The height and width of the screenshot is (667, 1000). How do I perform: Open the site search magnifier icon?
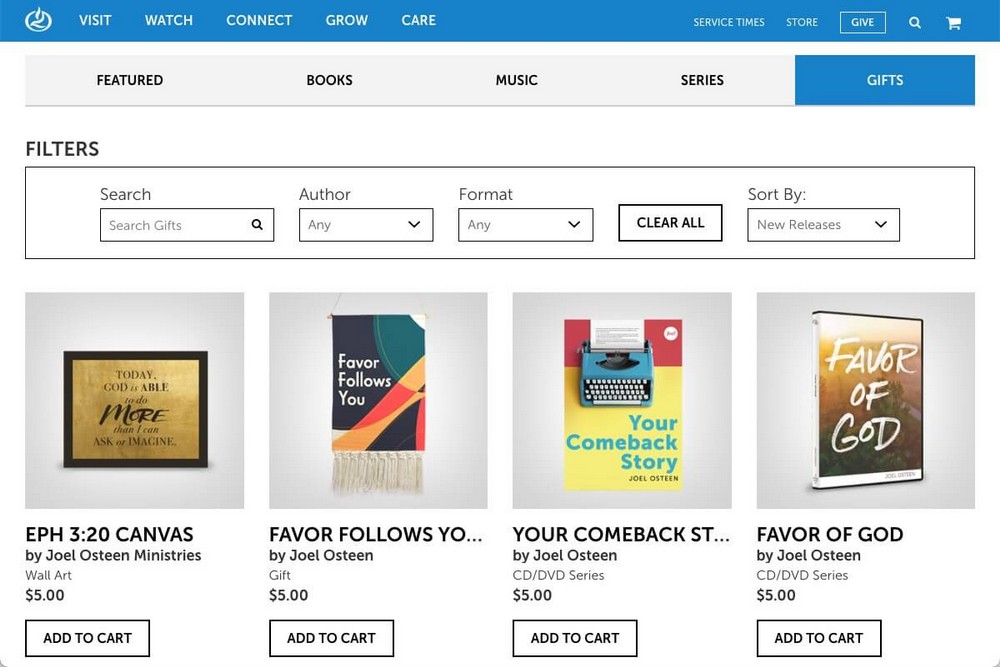pos(914,22)
